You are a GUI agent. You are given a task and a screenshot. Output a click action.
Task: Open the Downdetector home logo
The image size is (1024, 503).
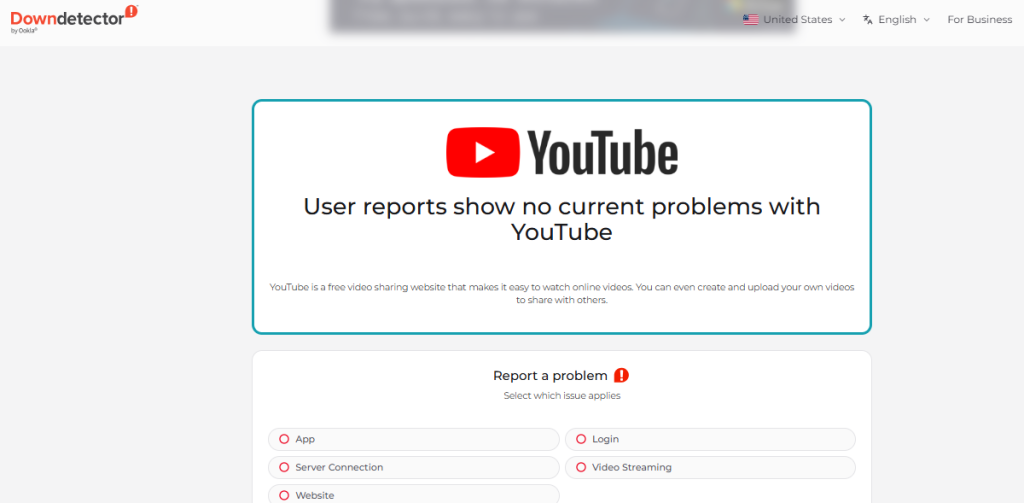click(74, 18)
